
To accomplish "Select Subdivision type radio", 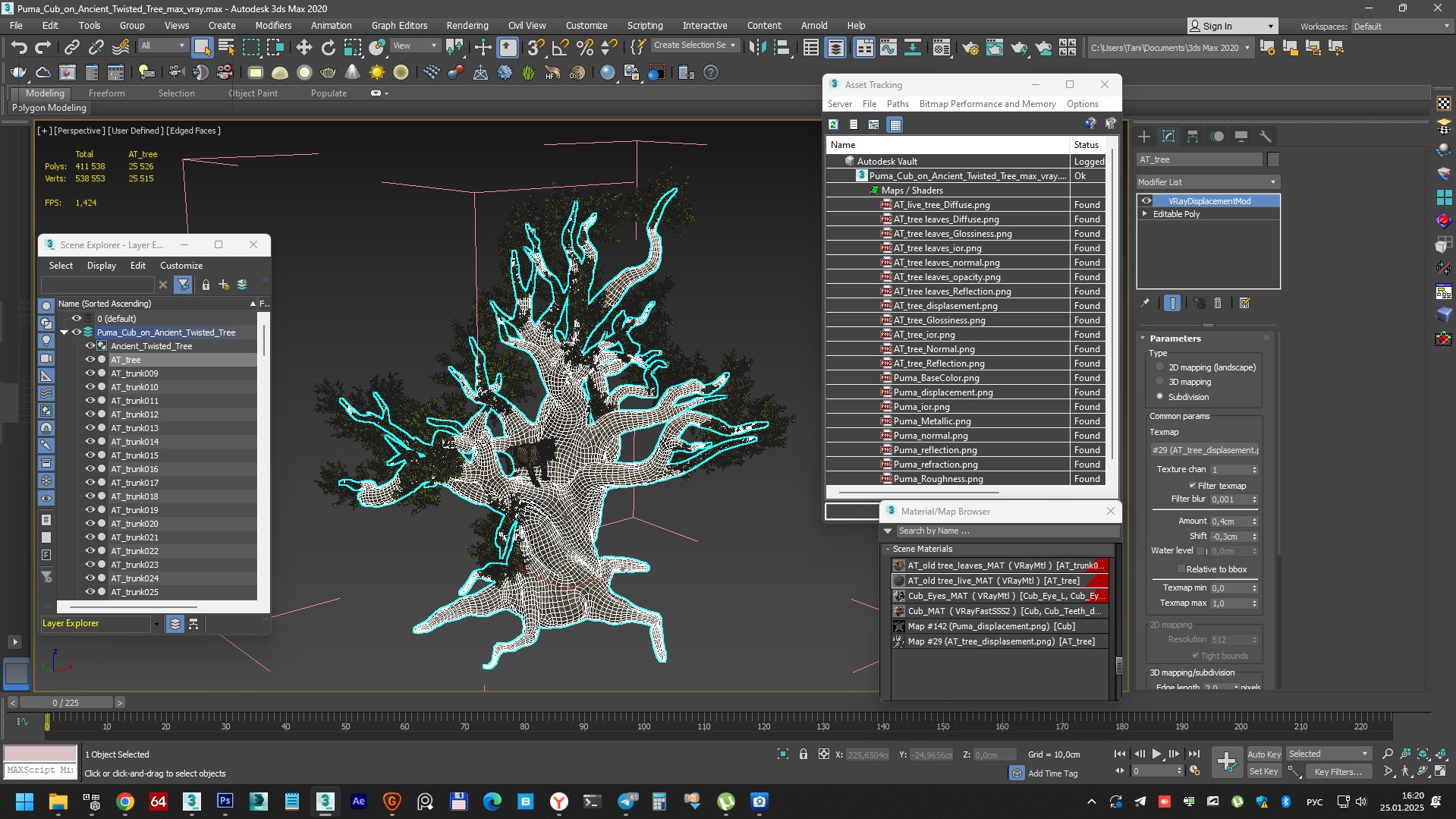I will tap(1159, 396).
